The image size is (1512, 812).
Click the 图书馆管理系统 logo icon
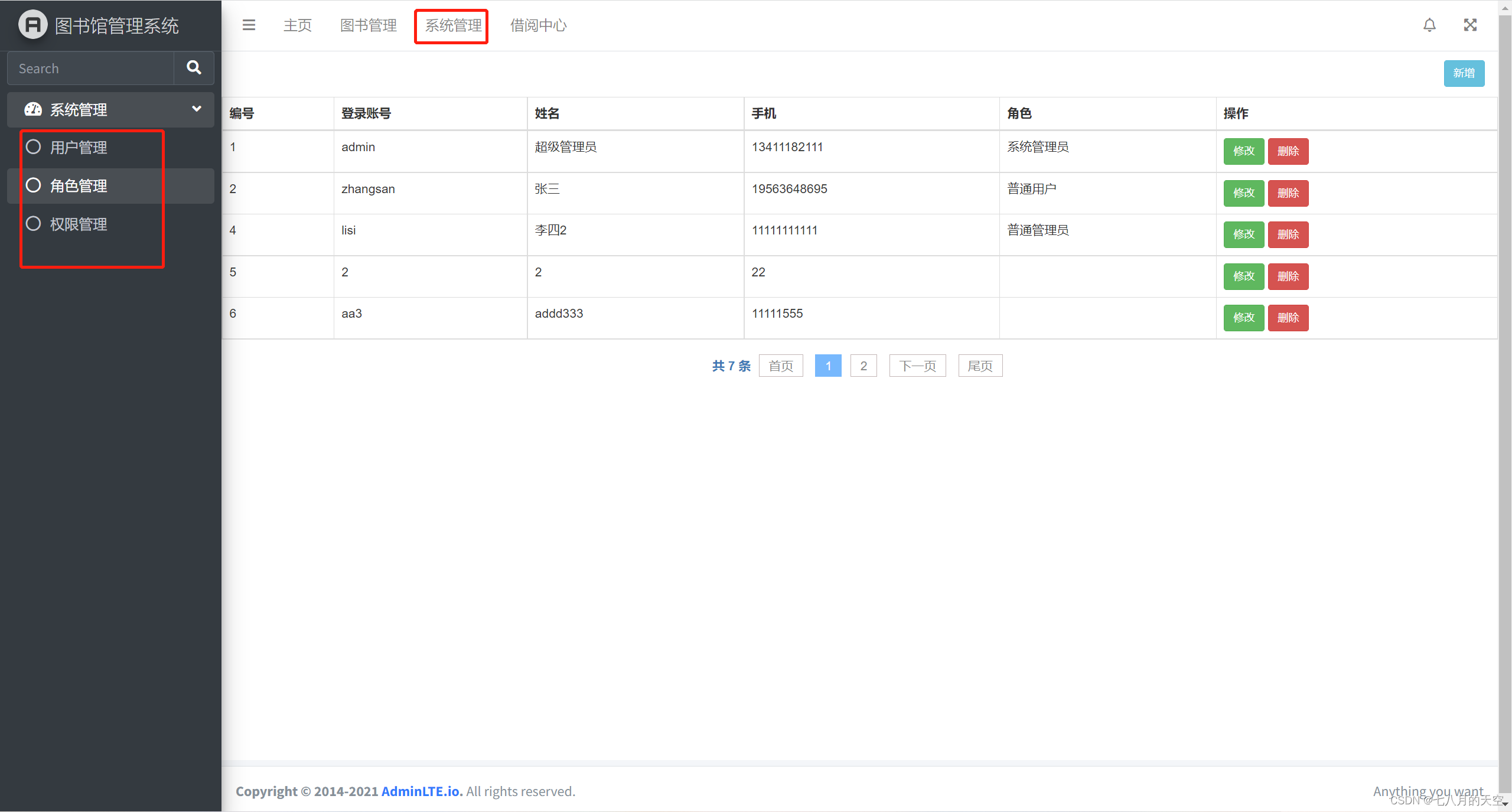pos(32,24)
